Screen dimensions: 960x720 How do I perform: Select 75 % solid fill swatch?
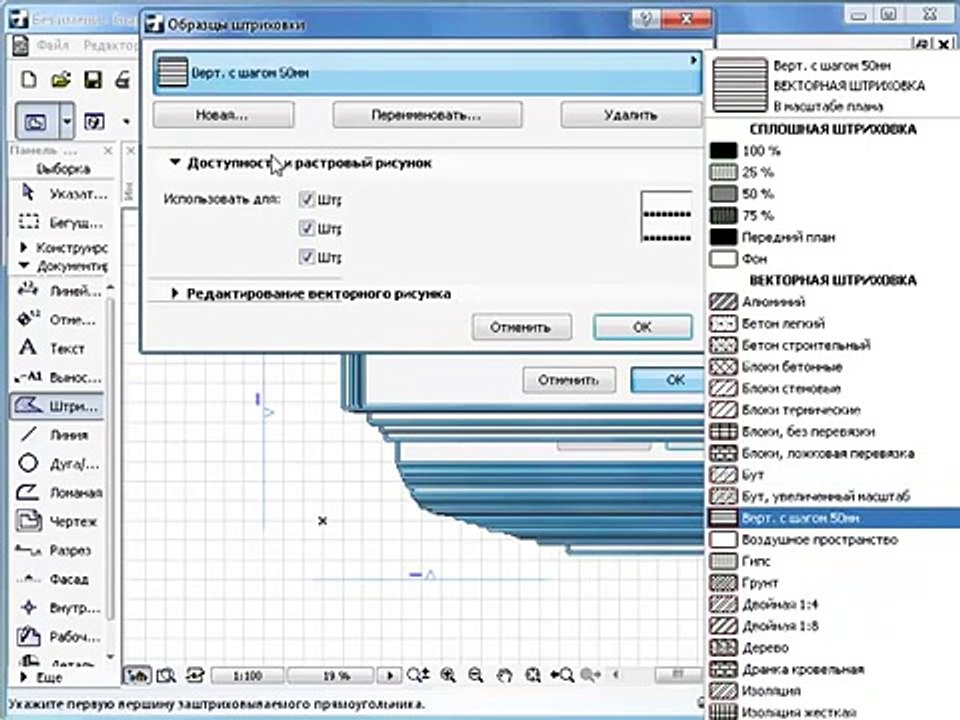pyautogui.click(x=723, y=216)
